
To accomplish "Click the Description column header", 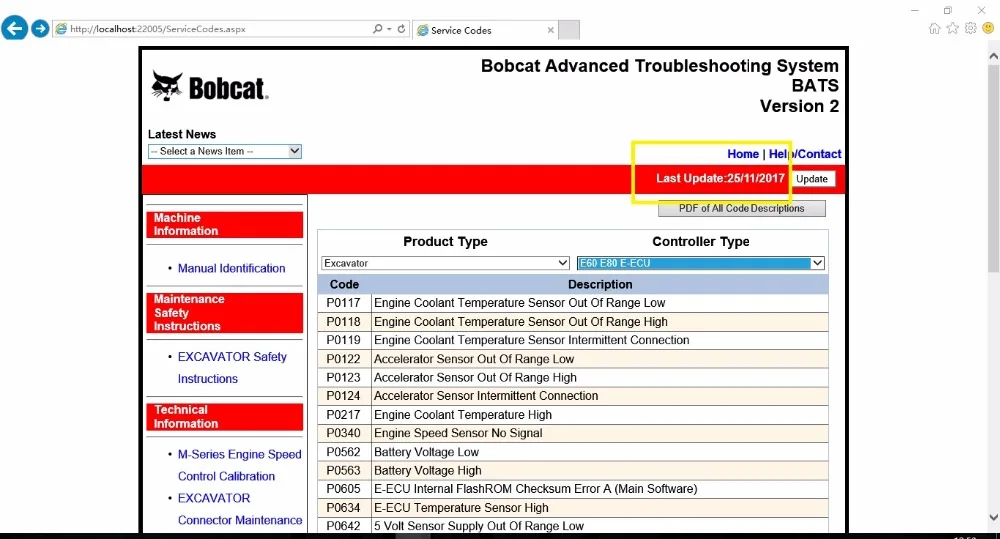I will pyautogui.click(x=600, y=284).
